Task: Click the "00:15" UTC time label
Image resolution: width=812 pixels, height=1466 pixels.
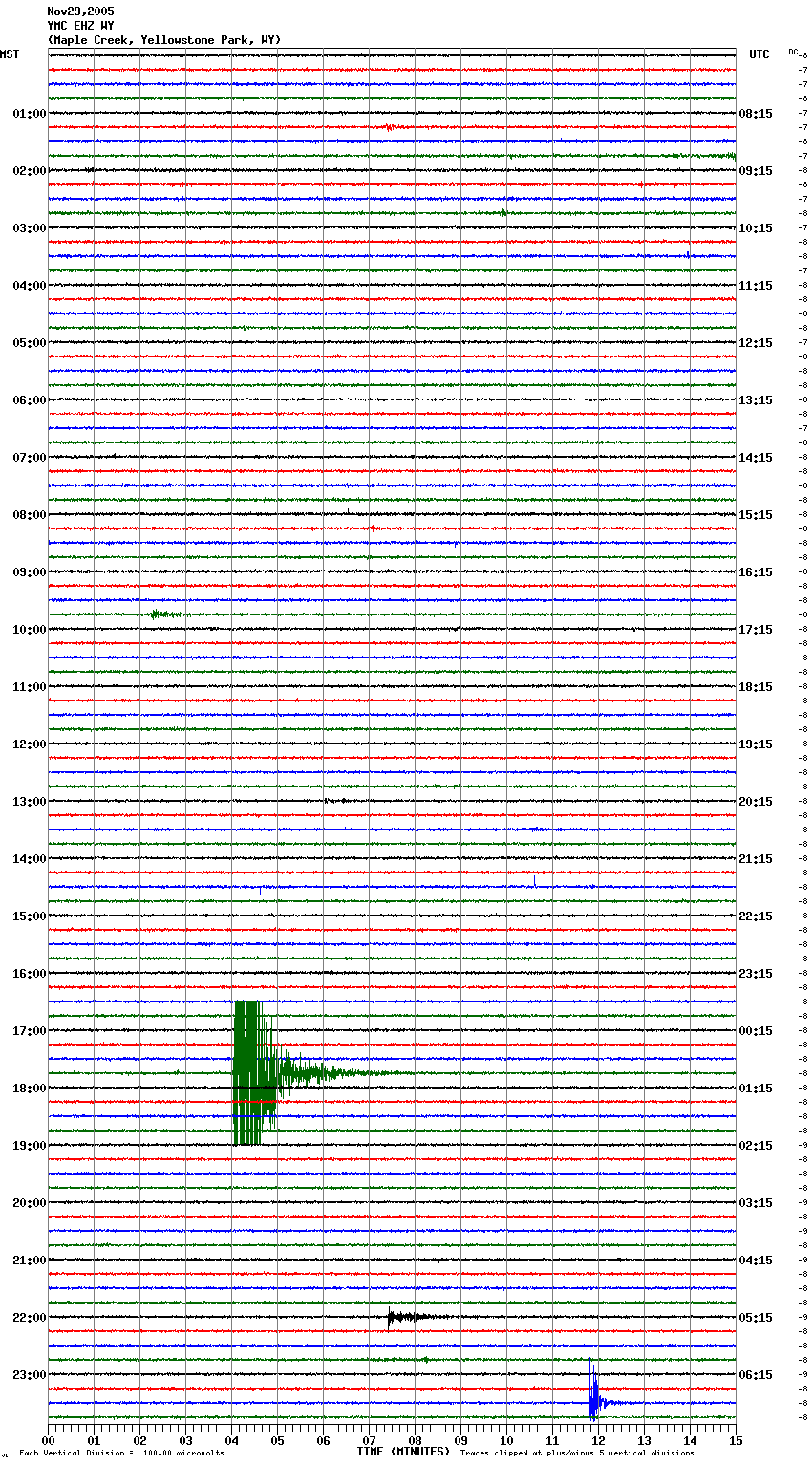Action: tap(756, 1031)
